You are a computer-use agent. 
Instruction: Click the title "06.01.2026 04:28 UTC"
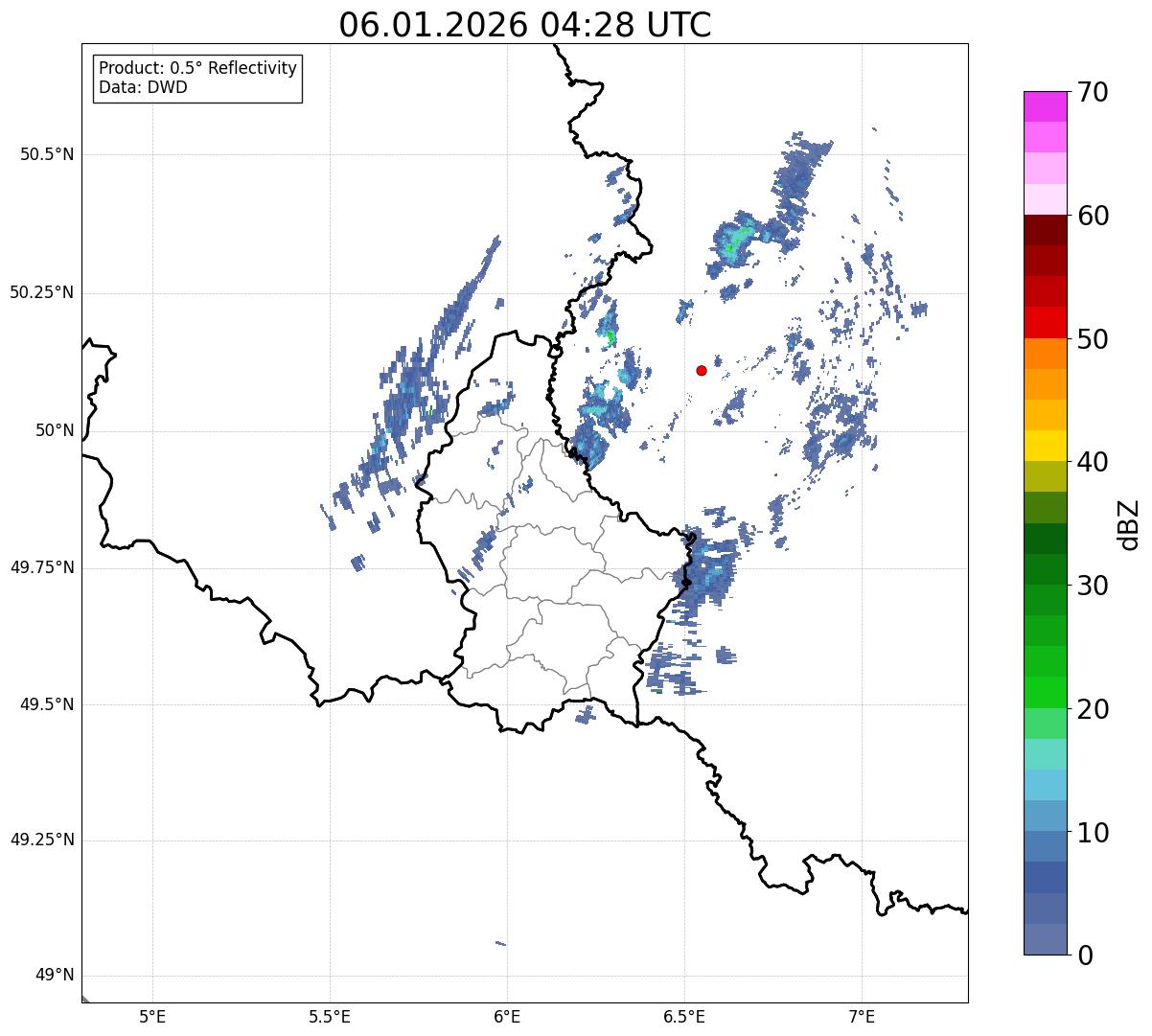click(x=525, y=25)
